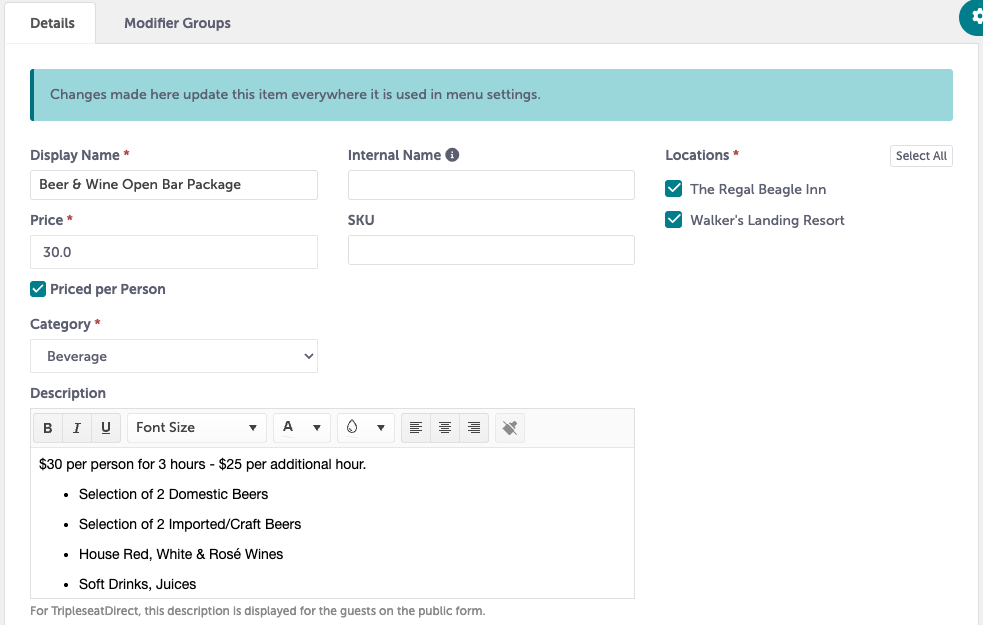Align description text to the left
The width and height of the screenshot is (983, 625).
(416, 428)
